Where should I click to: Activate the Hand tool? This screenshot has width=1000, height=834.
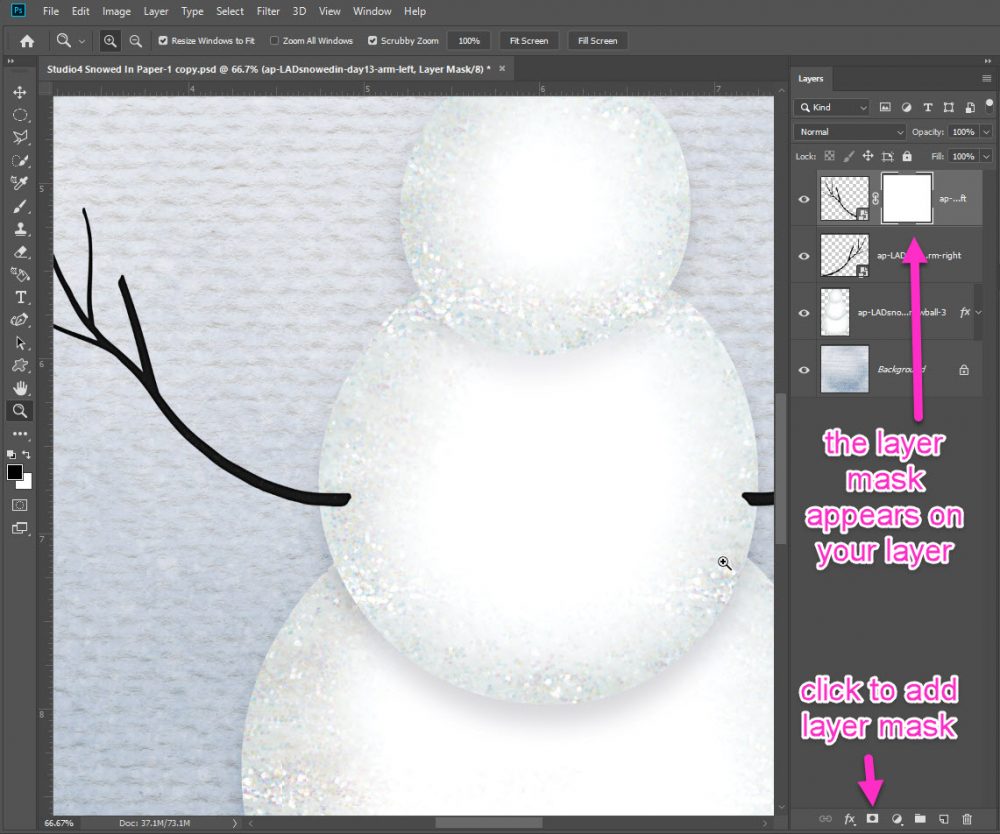coord(19,388)
